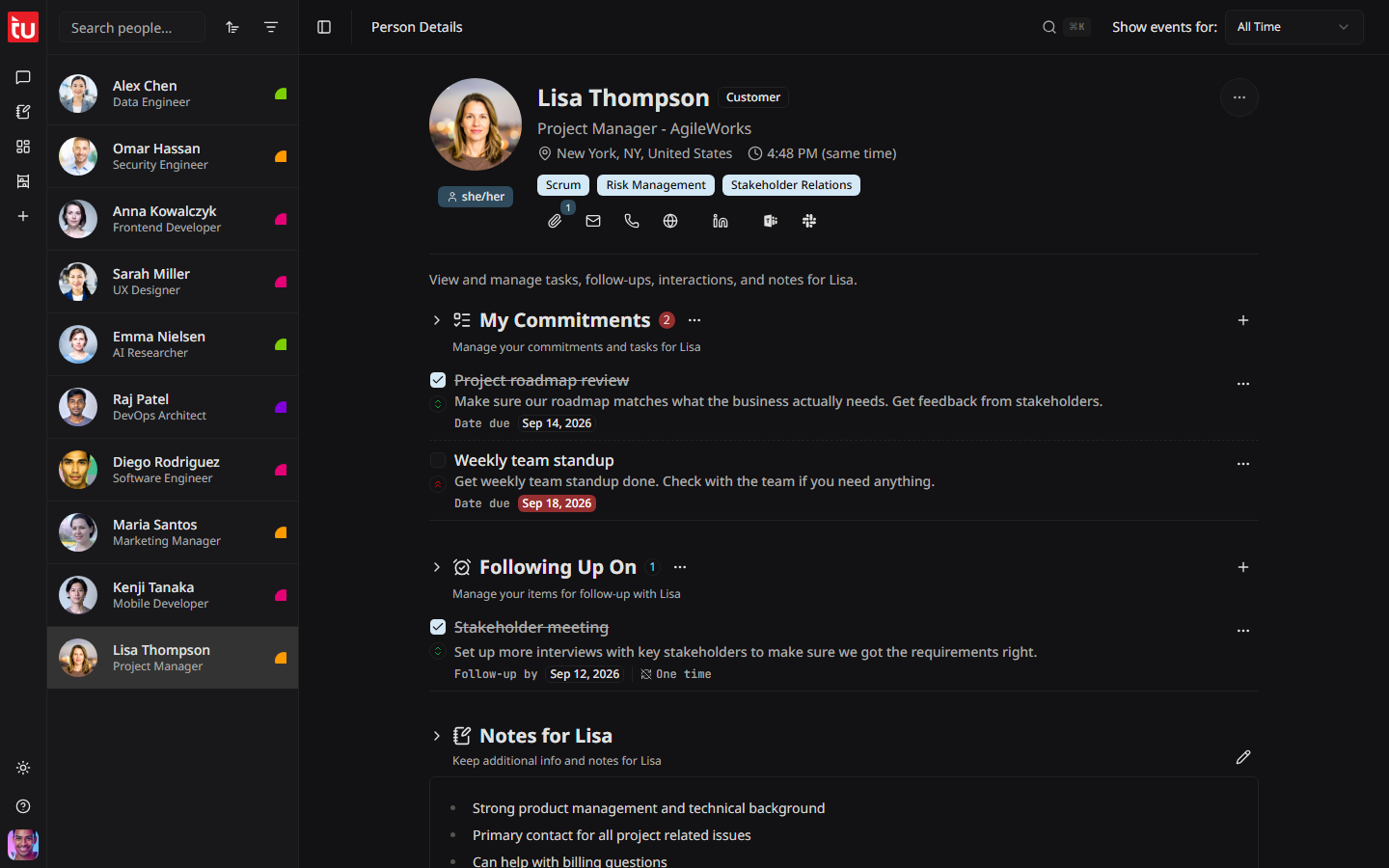Open more options for Stakeholder meeting

coord(1243,631)
